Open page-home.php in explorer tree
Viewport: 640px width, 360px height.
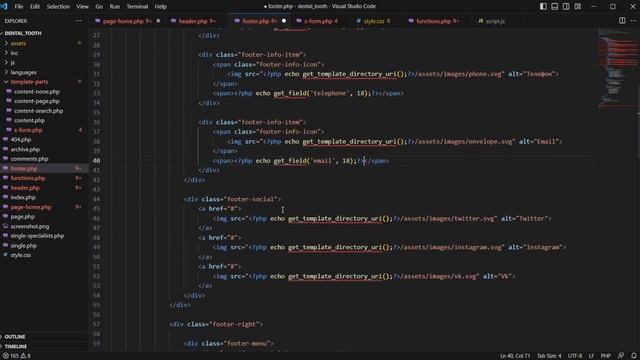click(44, 207)
